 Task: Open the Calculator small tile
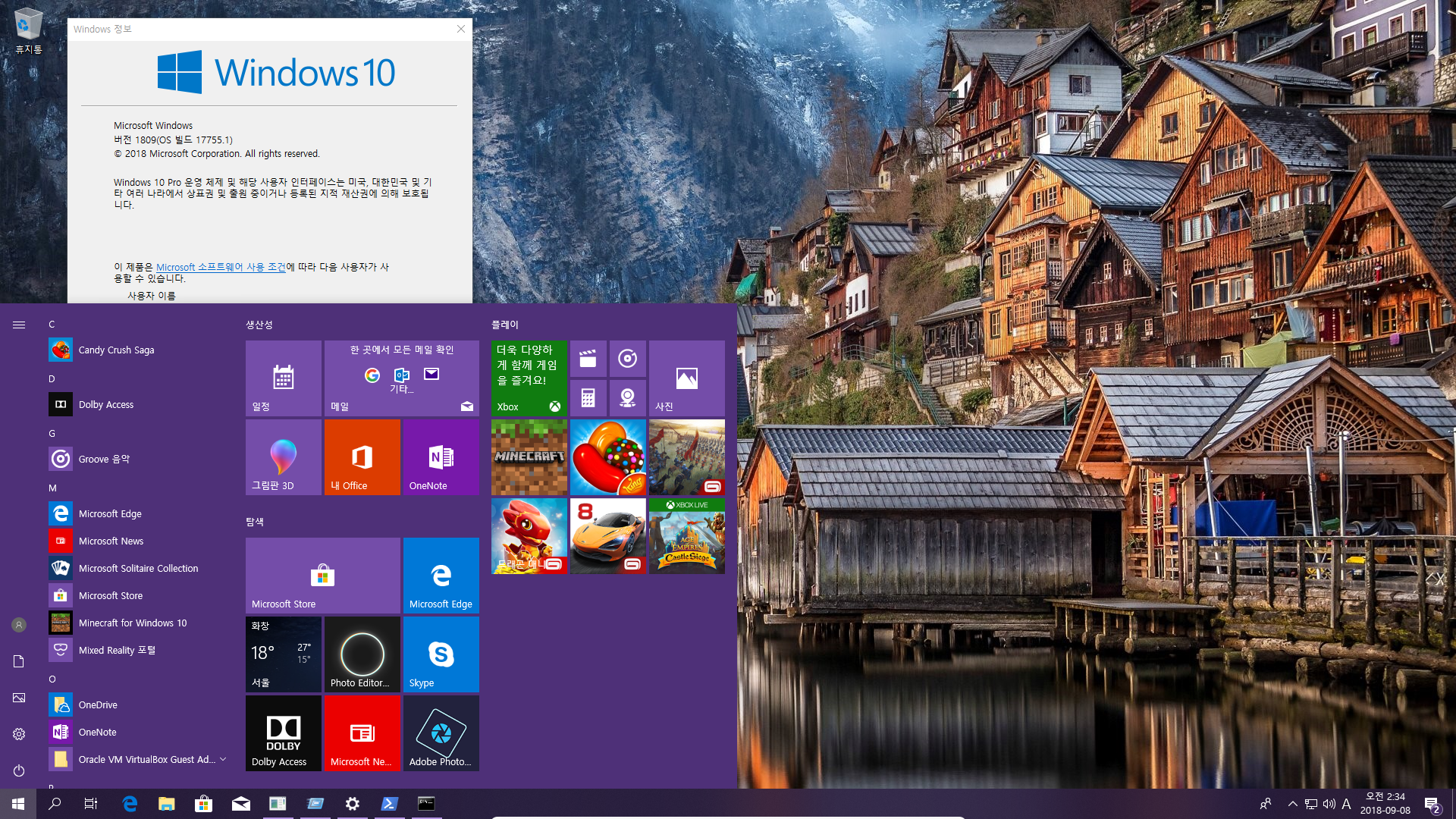(588, 398)
